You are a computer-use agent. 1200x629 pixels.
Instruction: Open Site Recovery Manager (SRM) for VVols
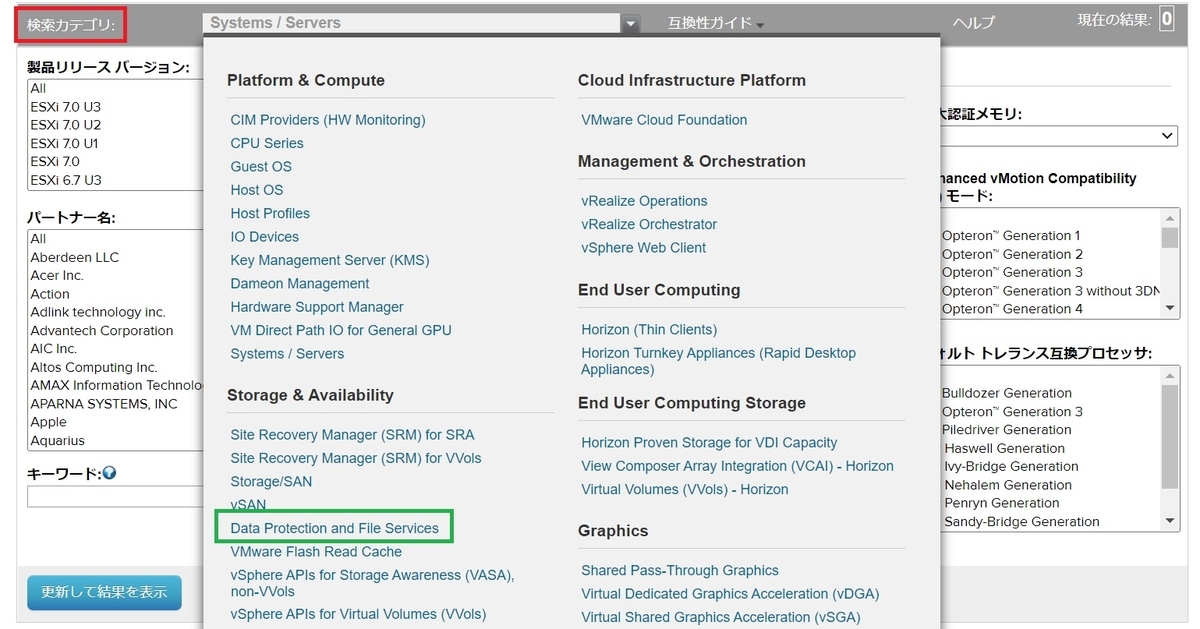click(x=356, y=458)
